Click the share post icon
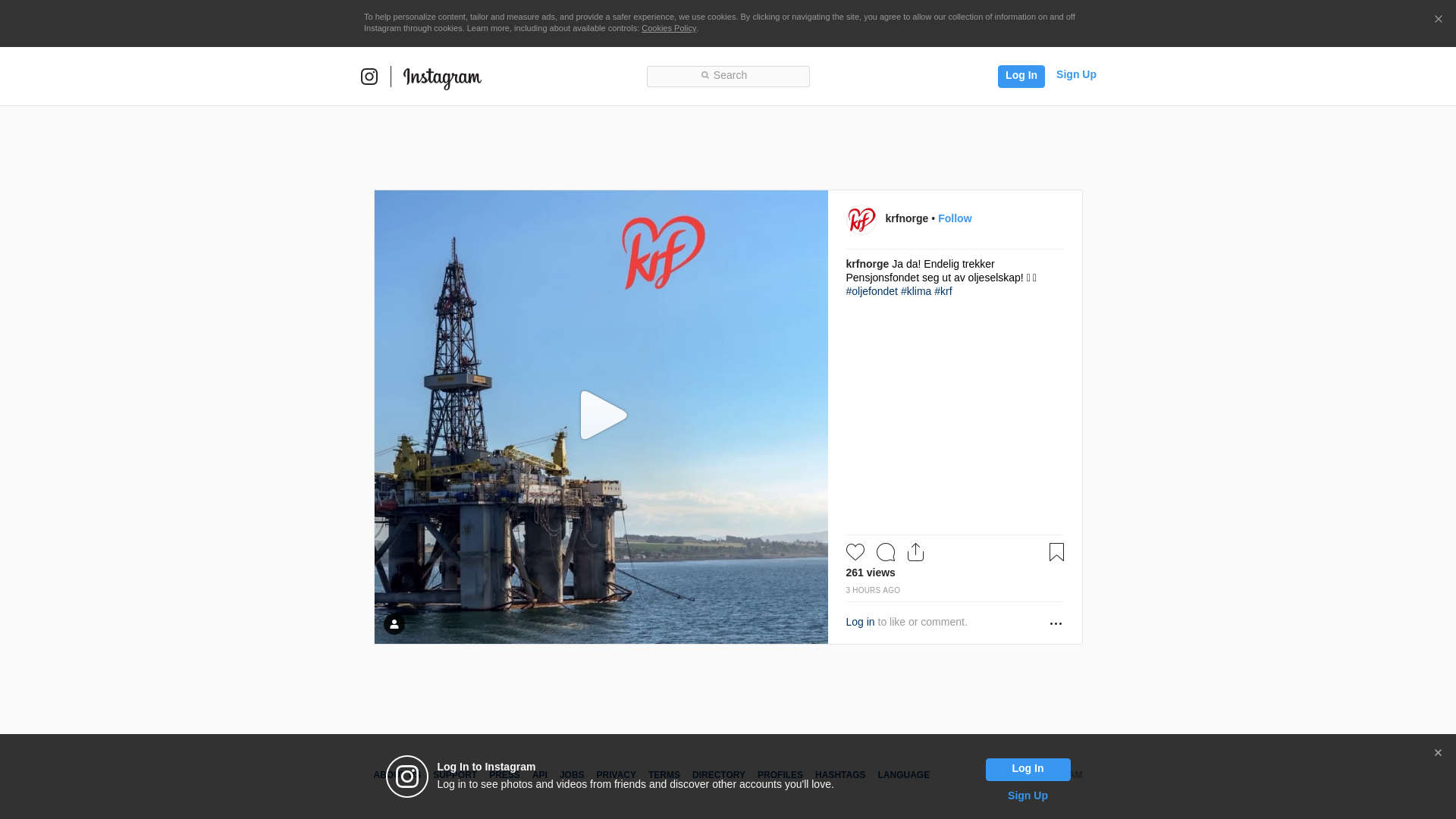Viewport: 1456px width, 819px height. click(915, 552)
